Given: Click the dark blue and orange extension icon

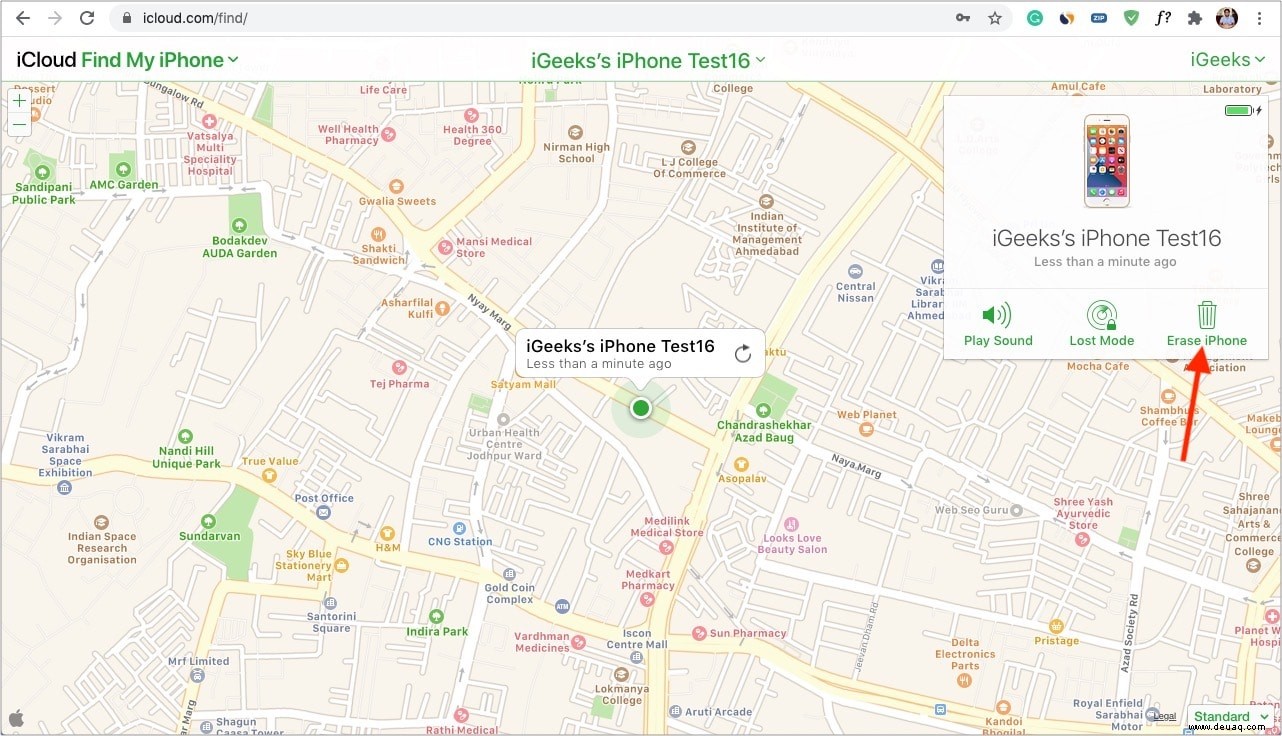Looking at the screenshot, I should pos(1067,18).
